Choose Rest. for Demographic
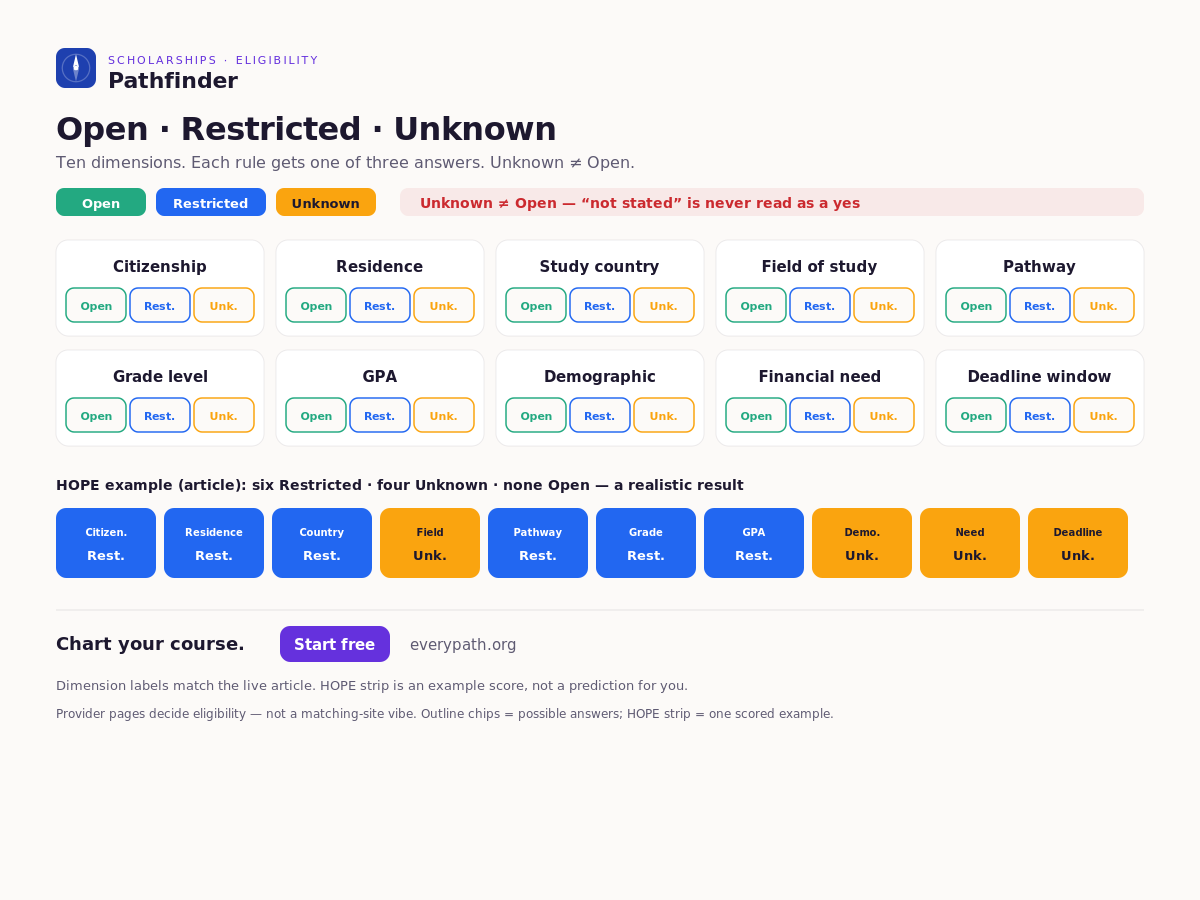Screen dimensions: 1200x900 click(x=600, y=415)
